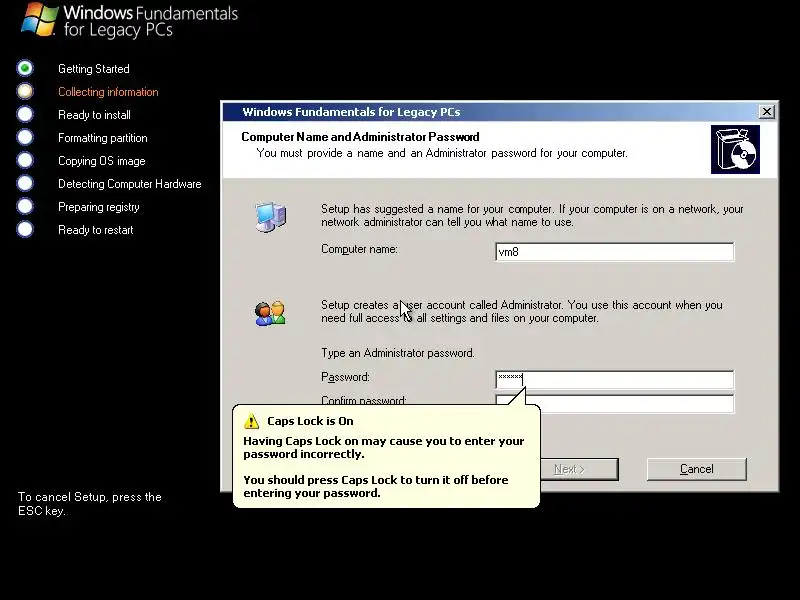The width and height of the screenshot is (800, 600).
Task: Click the Ready to install step indicator
Action: [x=25, y=114]
